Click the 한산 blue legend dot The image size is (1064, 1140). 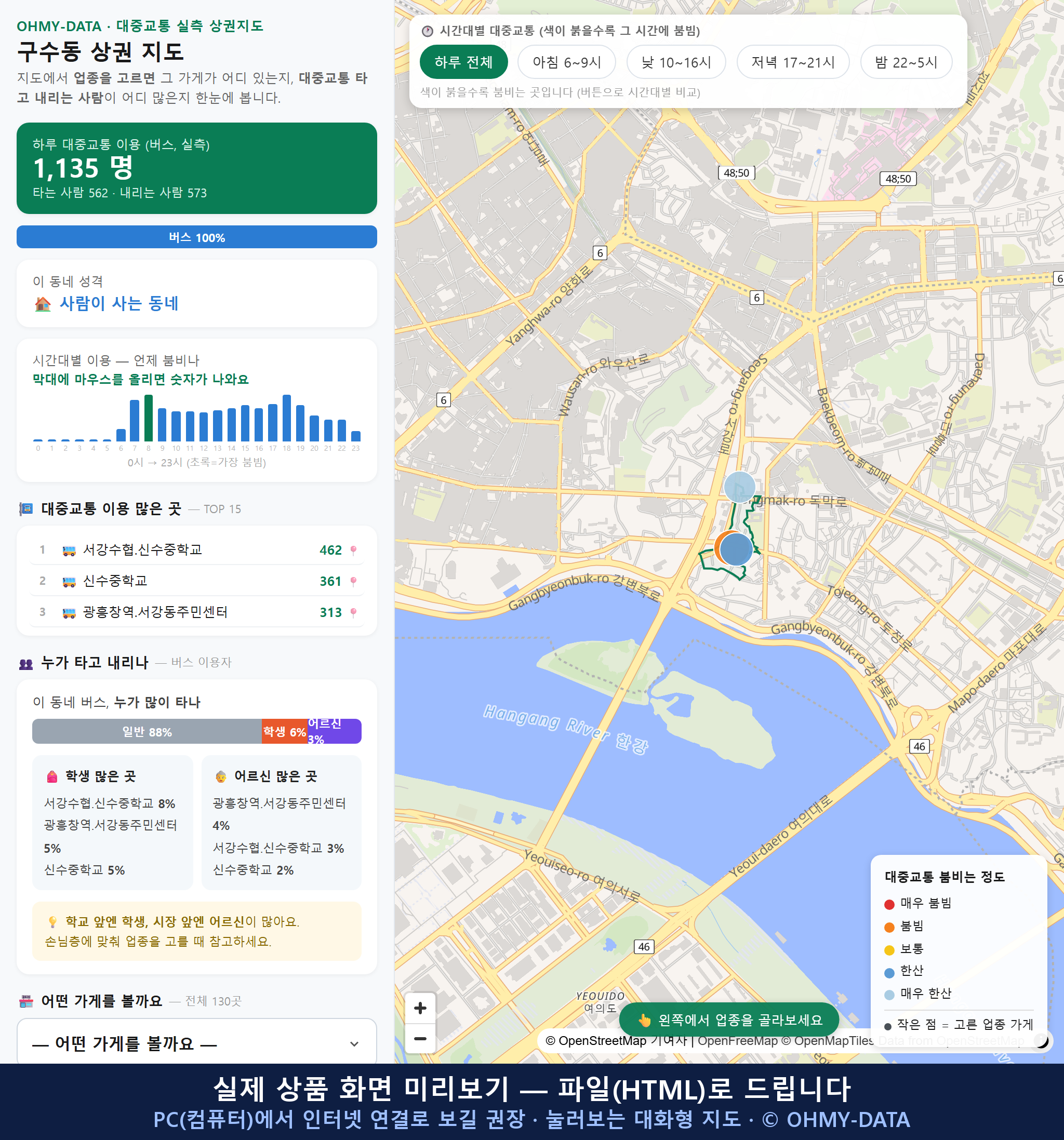[889, 973]
